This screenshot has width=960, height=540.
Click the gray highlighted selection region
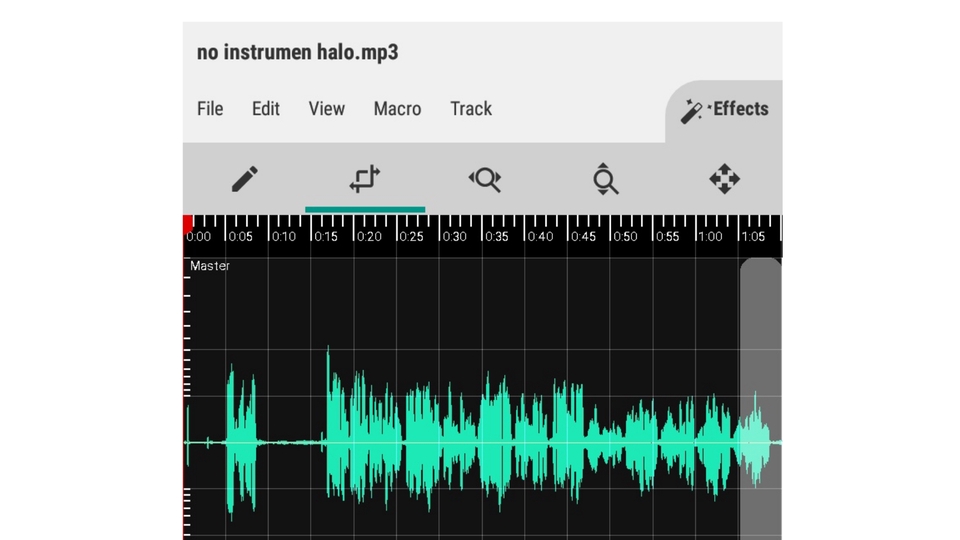(760, 399)
